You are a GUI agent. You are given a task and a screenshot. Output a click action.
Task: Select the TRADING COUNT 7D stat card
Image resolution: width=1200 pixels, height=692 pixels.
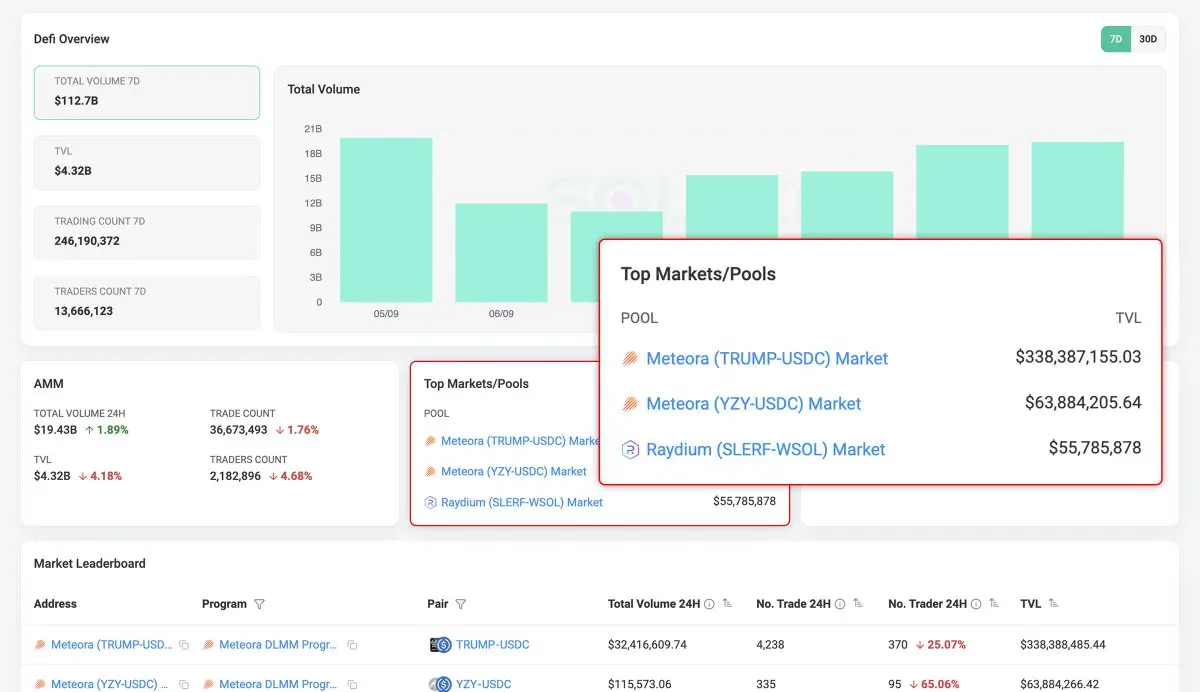click(147, 232)
